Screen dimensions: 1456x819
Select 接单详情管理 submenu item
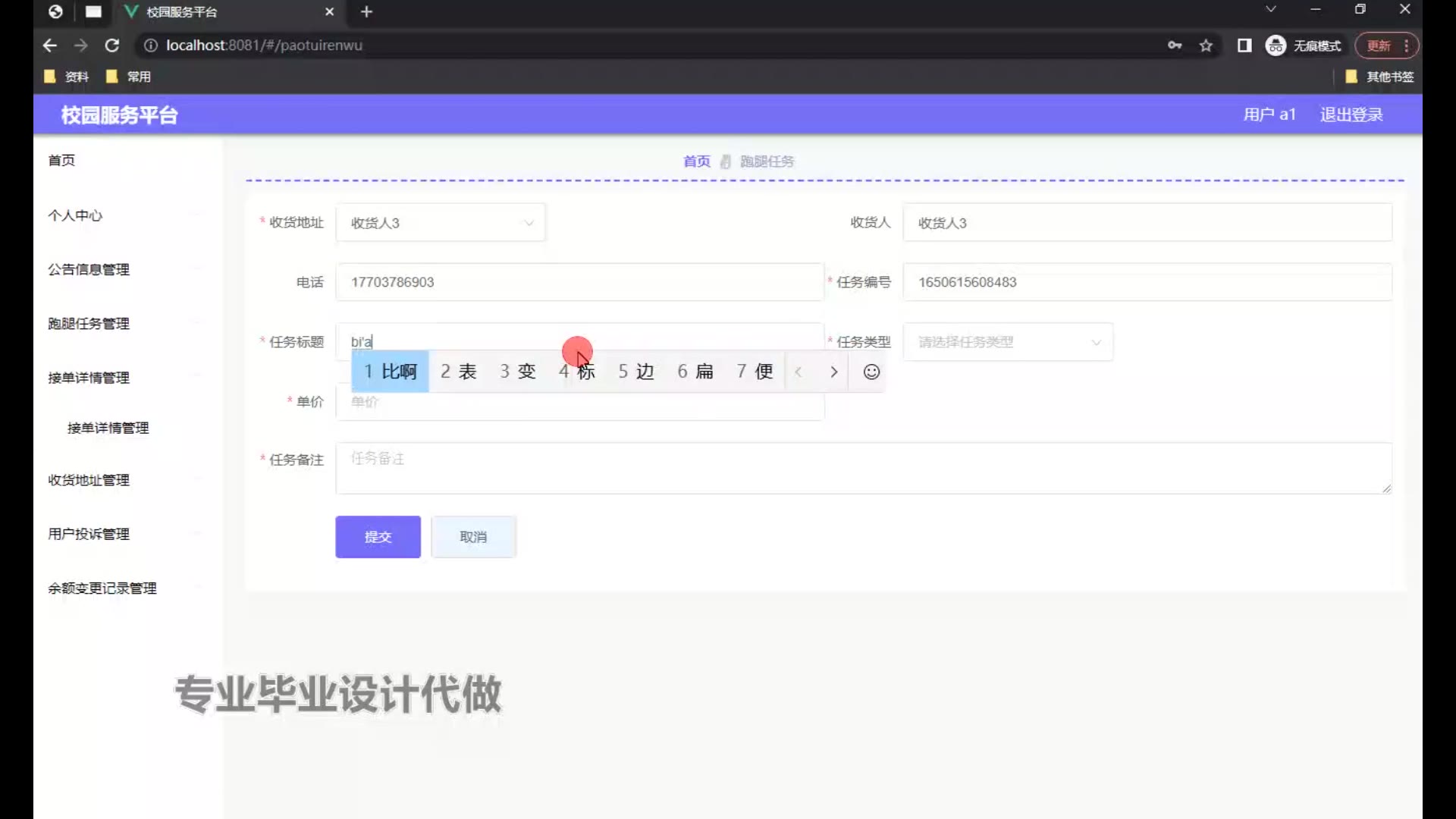click(x=108, y=428)
